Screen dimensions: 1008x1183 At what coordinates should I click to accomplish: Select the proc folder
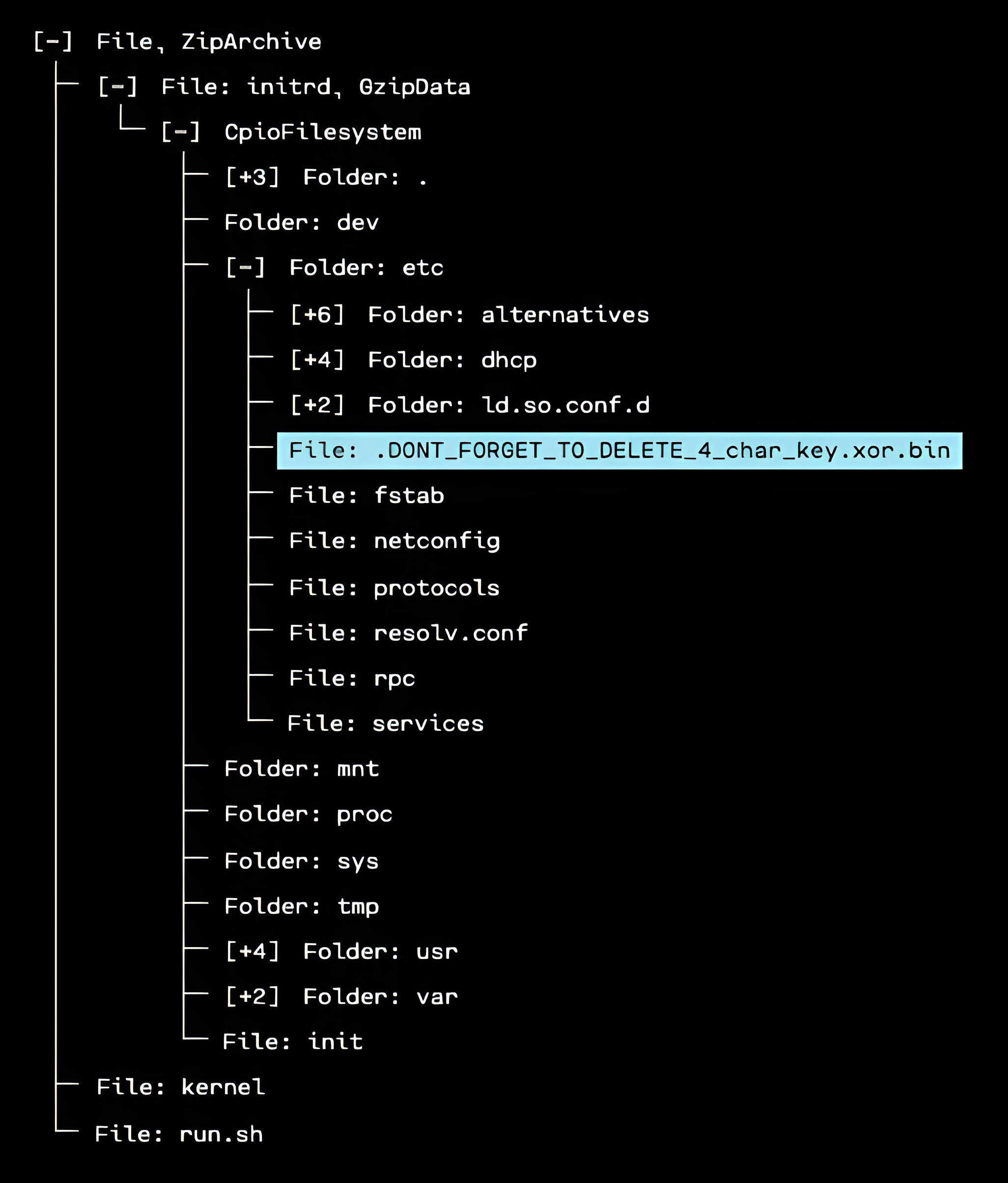point(308,814)
